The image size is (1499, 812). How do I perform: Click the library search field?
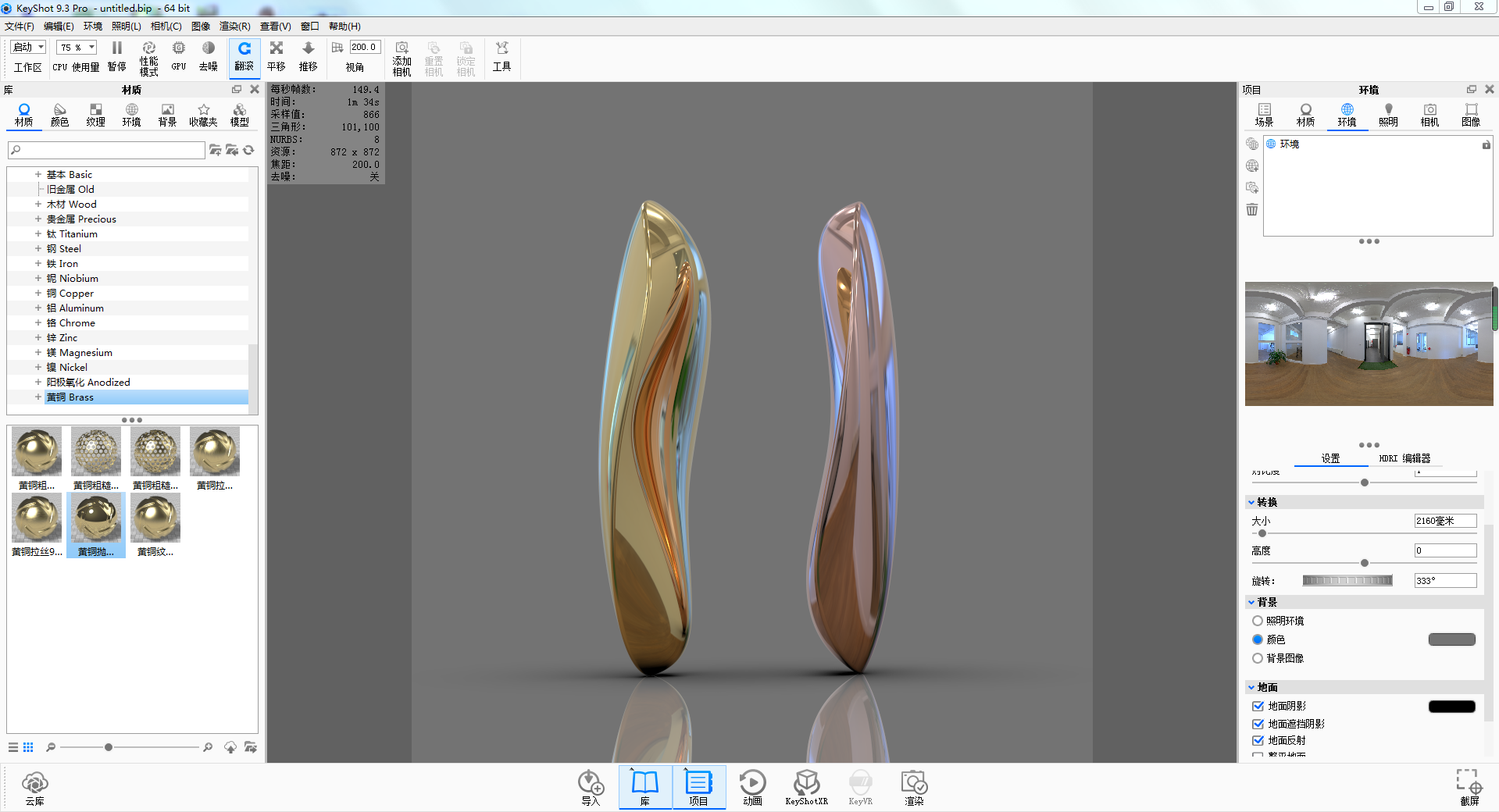tap(106, 150)
